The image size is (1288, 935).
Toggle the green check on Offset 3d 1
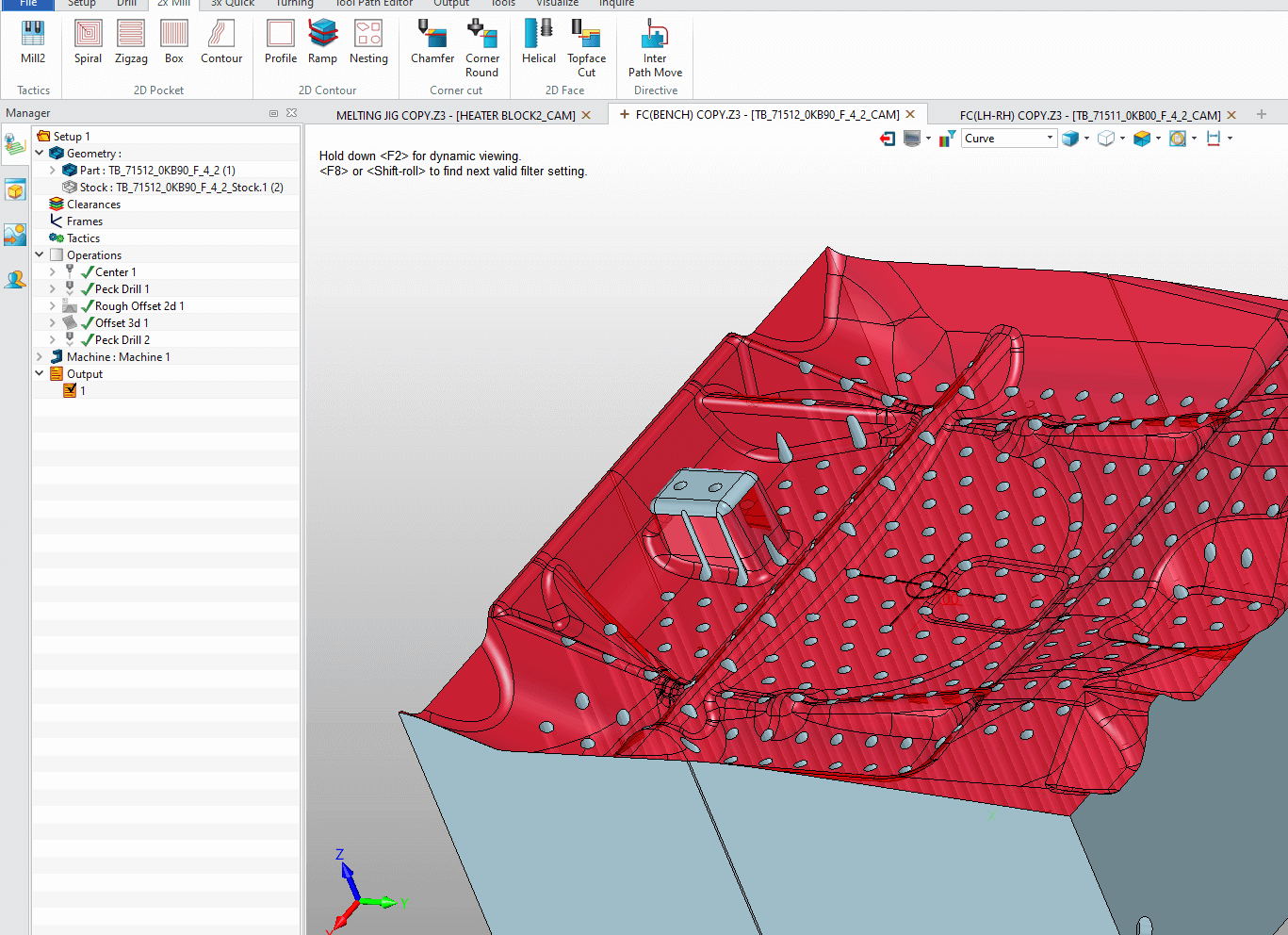pyautogui.click(x=88, y=323)
